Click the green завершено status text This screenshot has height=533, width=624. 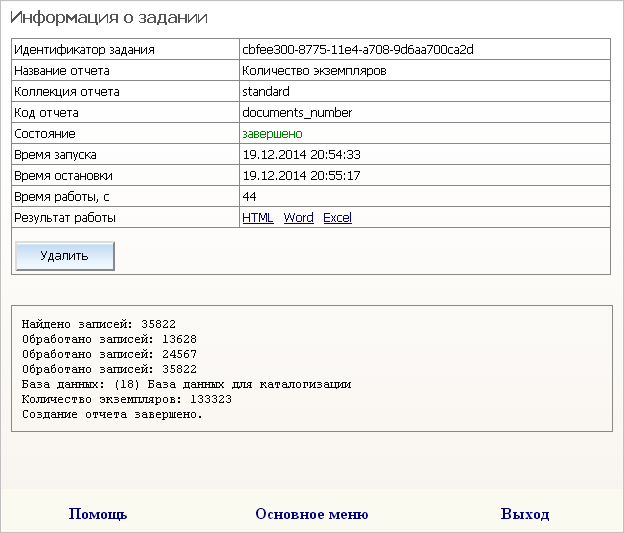(273, 134)
